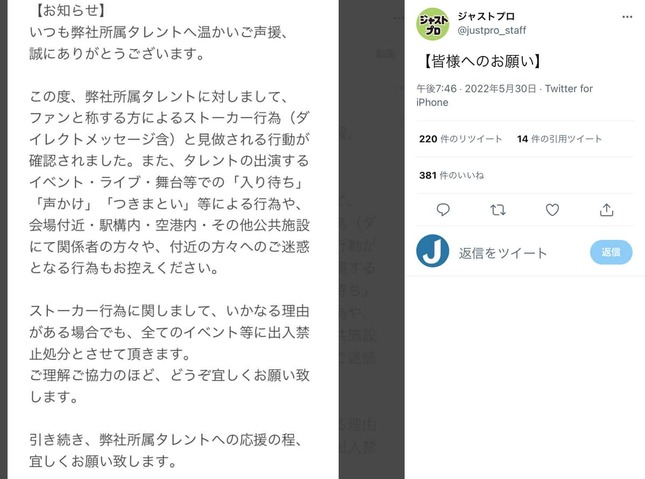Click the 返信 reply button
Image resolution: width=645 pixels, height=479 pixels.
tap(611, 252)
